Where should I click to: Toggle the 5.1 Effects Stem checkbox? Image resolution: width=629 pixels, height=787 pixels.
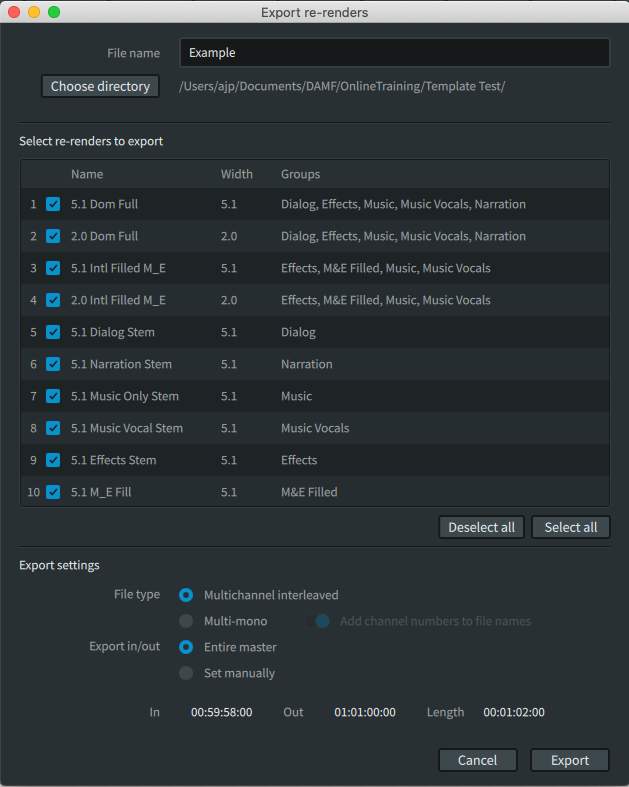tap(53, 460)
